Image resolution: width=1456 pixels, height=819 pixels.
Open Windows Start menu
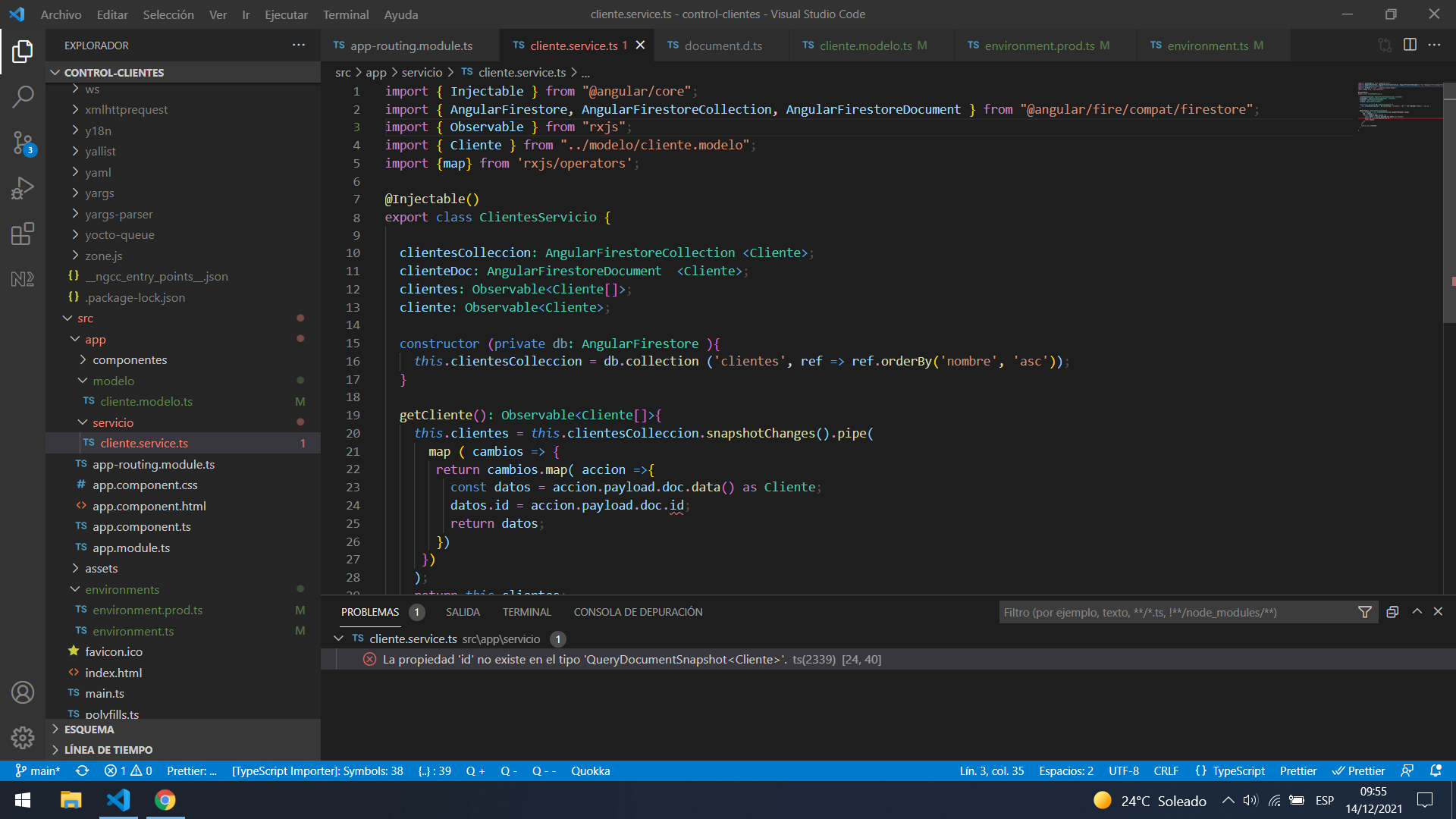[23, 800]
